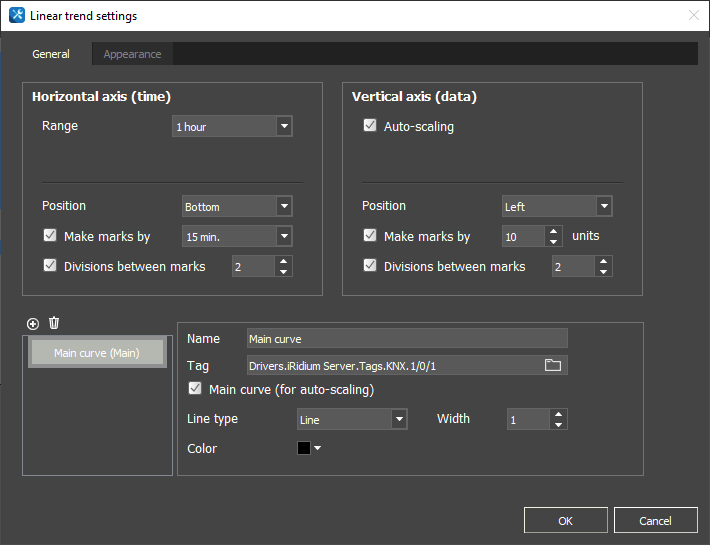The height and width of the screenshot is (545, 710).
Task: Increase horizontal Divisions between marks value
Action: coord(283,261)
